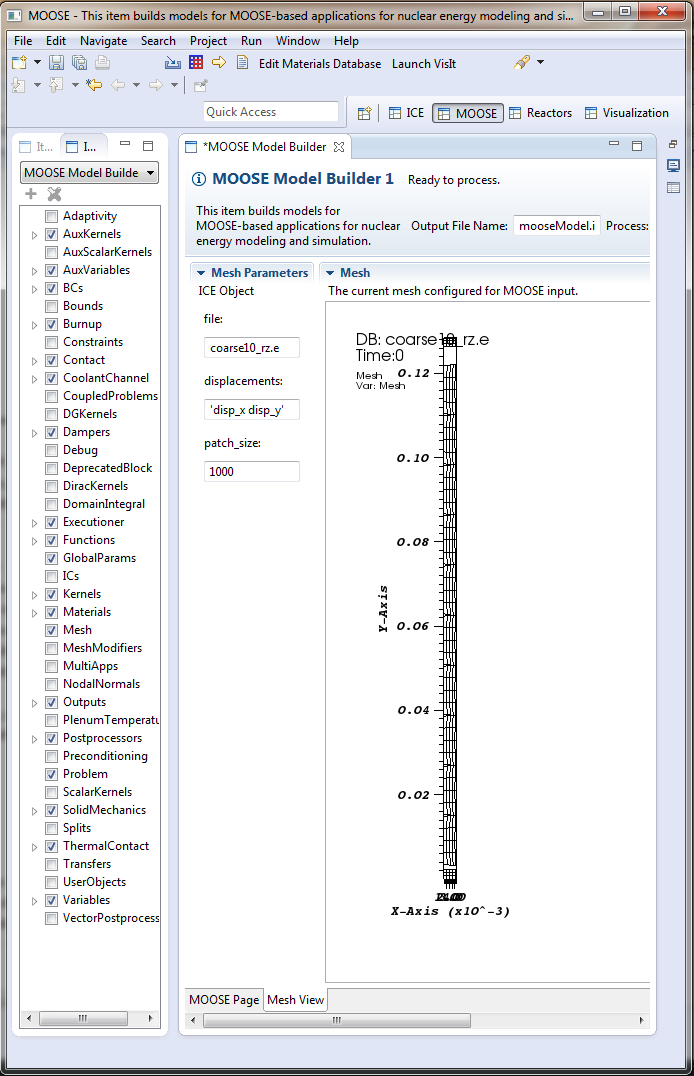
Task: Click the file field containing coarse10_rz.e
Action: point(251,348)
